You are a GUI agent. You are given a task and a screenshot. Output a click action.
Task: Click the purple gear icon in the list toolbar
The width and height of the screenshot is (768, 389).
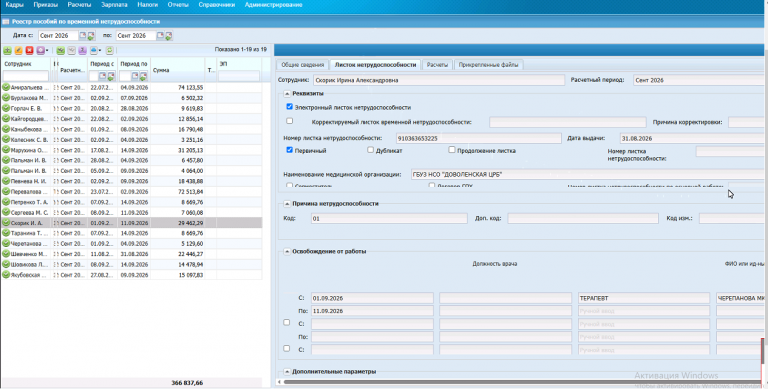coord(40,50)
